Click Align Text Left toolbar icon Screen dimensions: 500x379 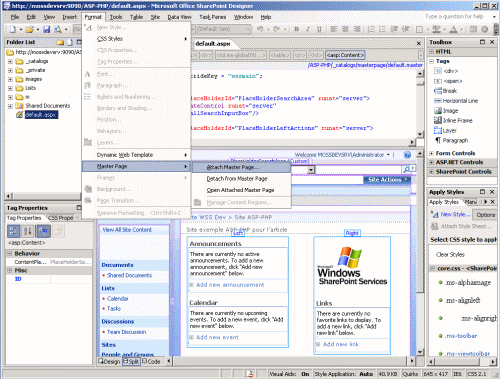coord(334,29)
